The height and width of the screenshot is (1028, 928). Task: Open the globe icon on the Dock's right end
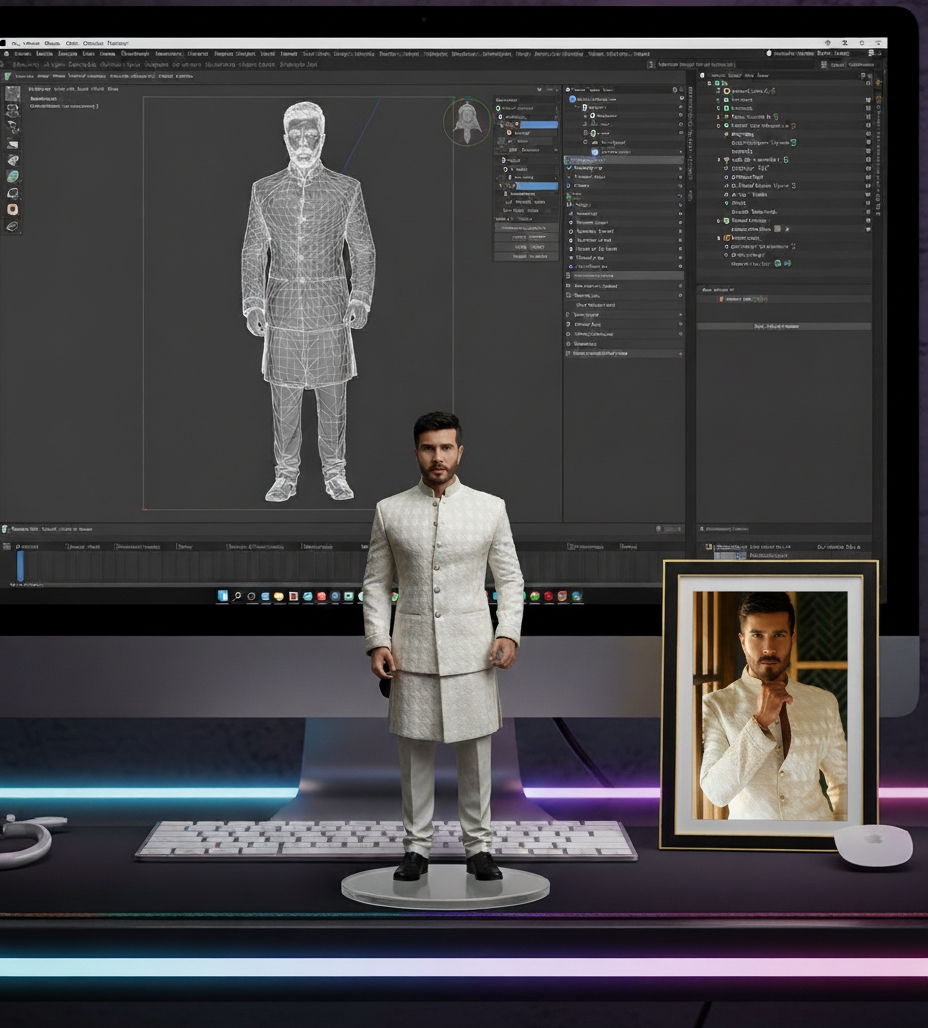(576, 596)
